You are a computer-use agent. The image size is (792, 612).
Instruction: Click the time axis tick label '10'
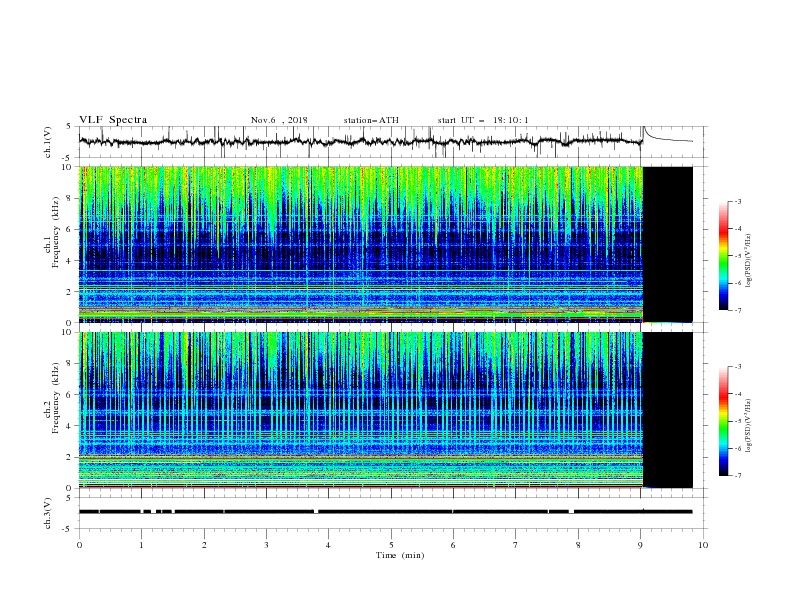[x=703, y=545]
